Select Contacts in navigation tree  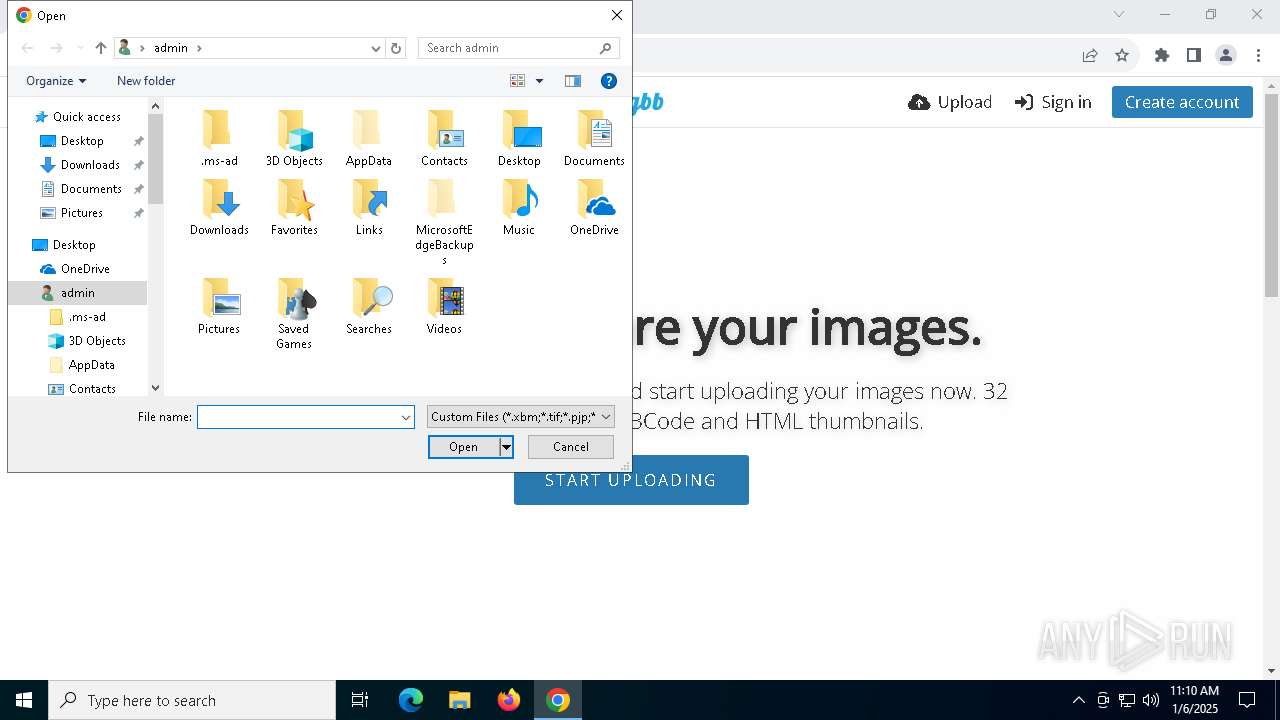[x=92, y=389]
